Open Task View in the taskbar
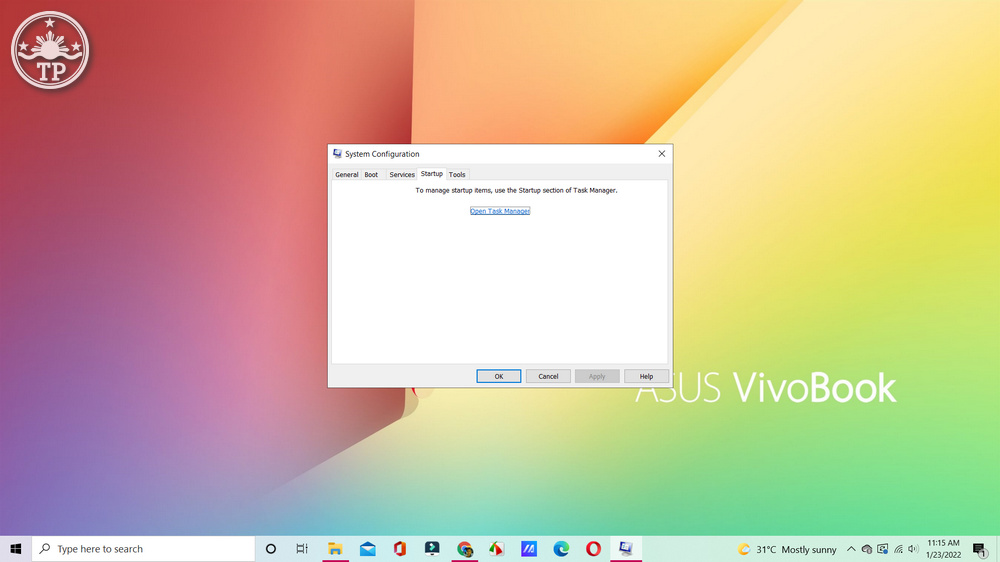 pyautogui.click(x=302, y=549)
